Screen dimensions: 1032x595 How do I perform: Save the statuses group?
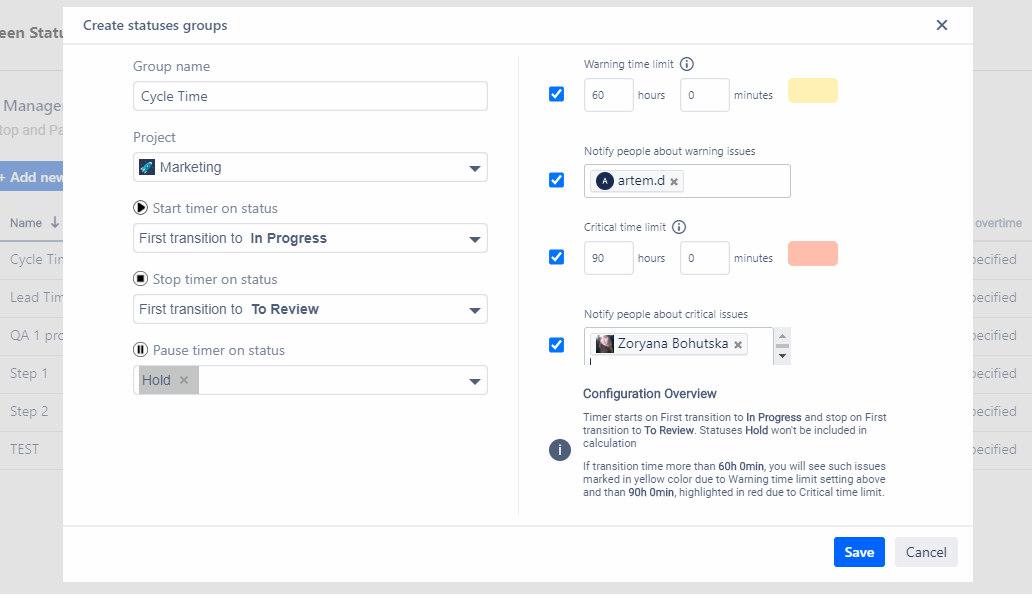pyautogui.click(x=859, y=552)
